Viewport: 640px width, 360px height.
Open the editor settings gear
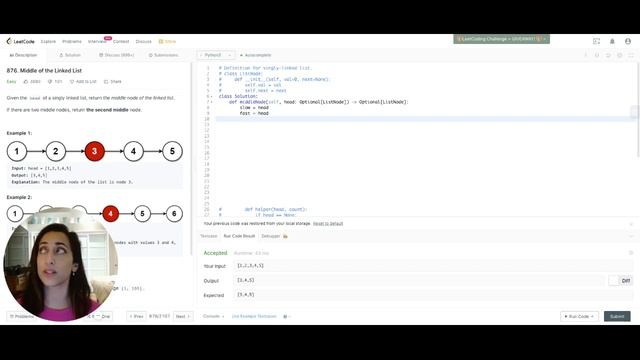click(620, 55)
